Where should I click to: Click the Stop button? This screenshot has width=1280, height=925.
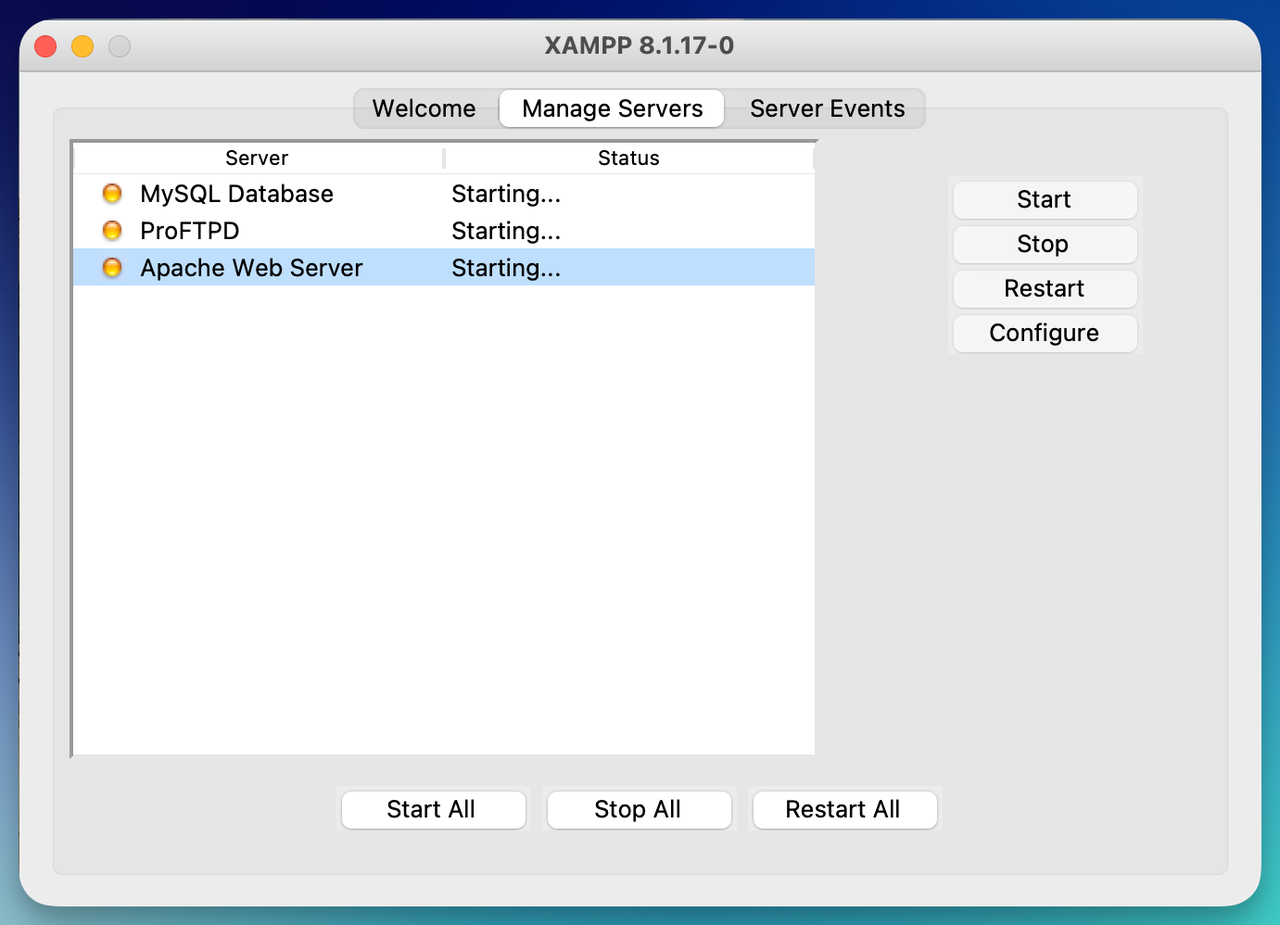tap(1044, 244)
